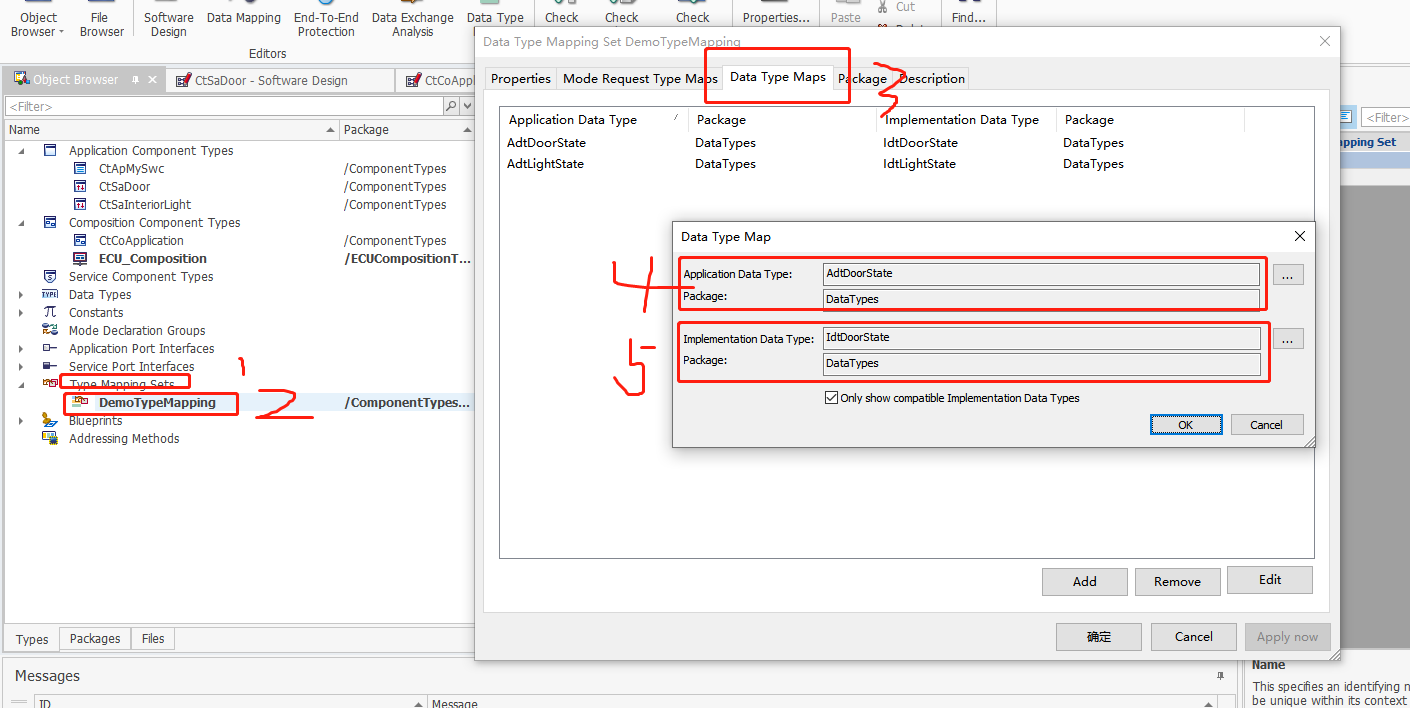The image size is (1410, 708).
Task: Add a new data type mapping
Action: click(1084, 580)
